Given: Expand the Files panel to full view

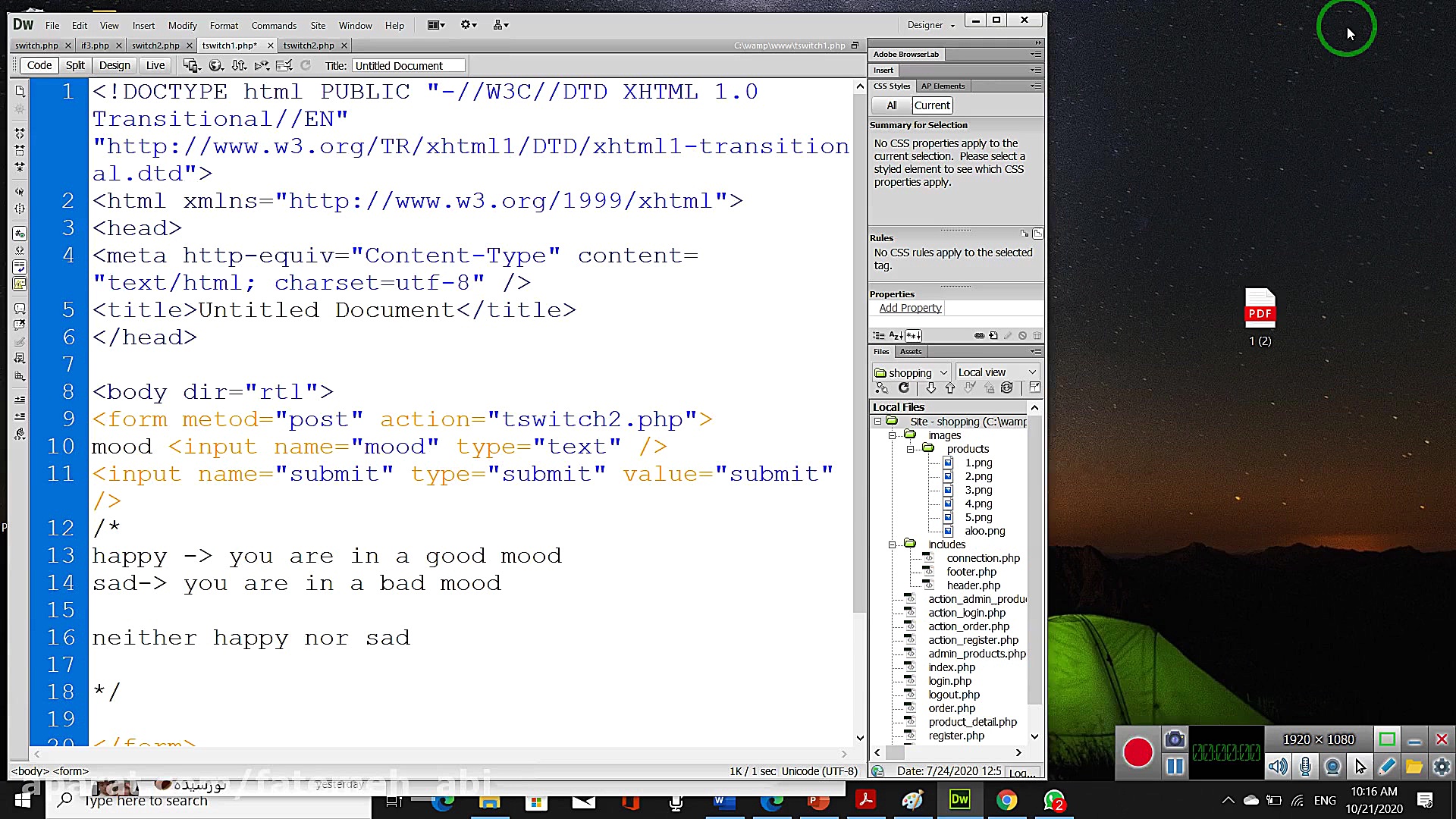Looking at the screenshot, I should point(1034,388).
